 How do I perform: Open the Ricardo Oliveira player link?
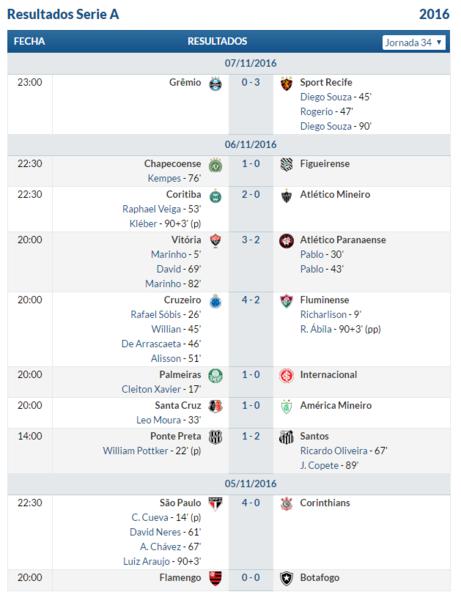334,451
